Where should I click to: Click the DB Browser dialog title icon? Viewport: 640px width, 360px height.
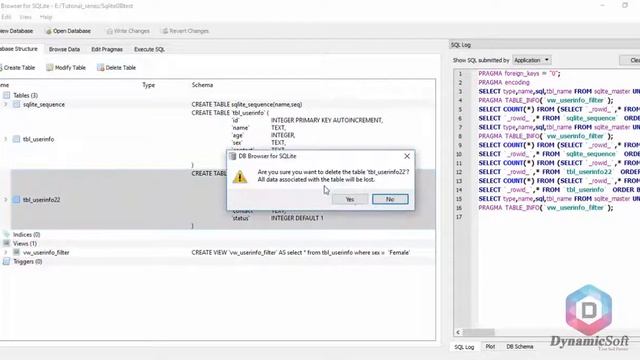click(x=233, y=156)
